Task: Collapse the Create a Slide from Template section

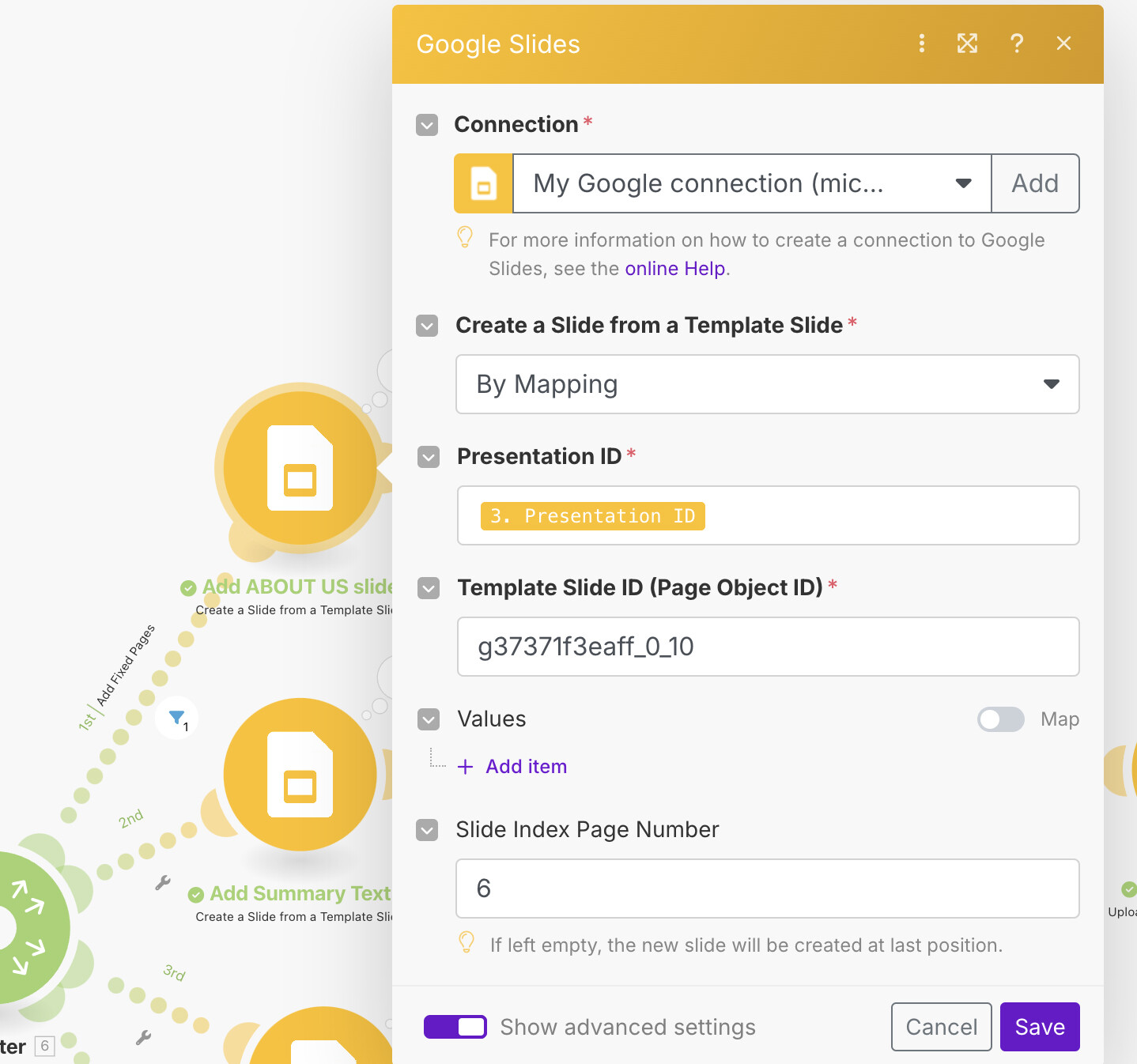Action: point(427,326)
